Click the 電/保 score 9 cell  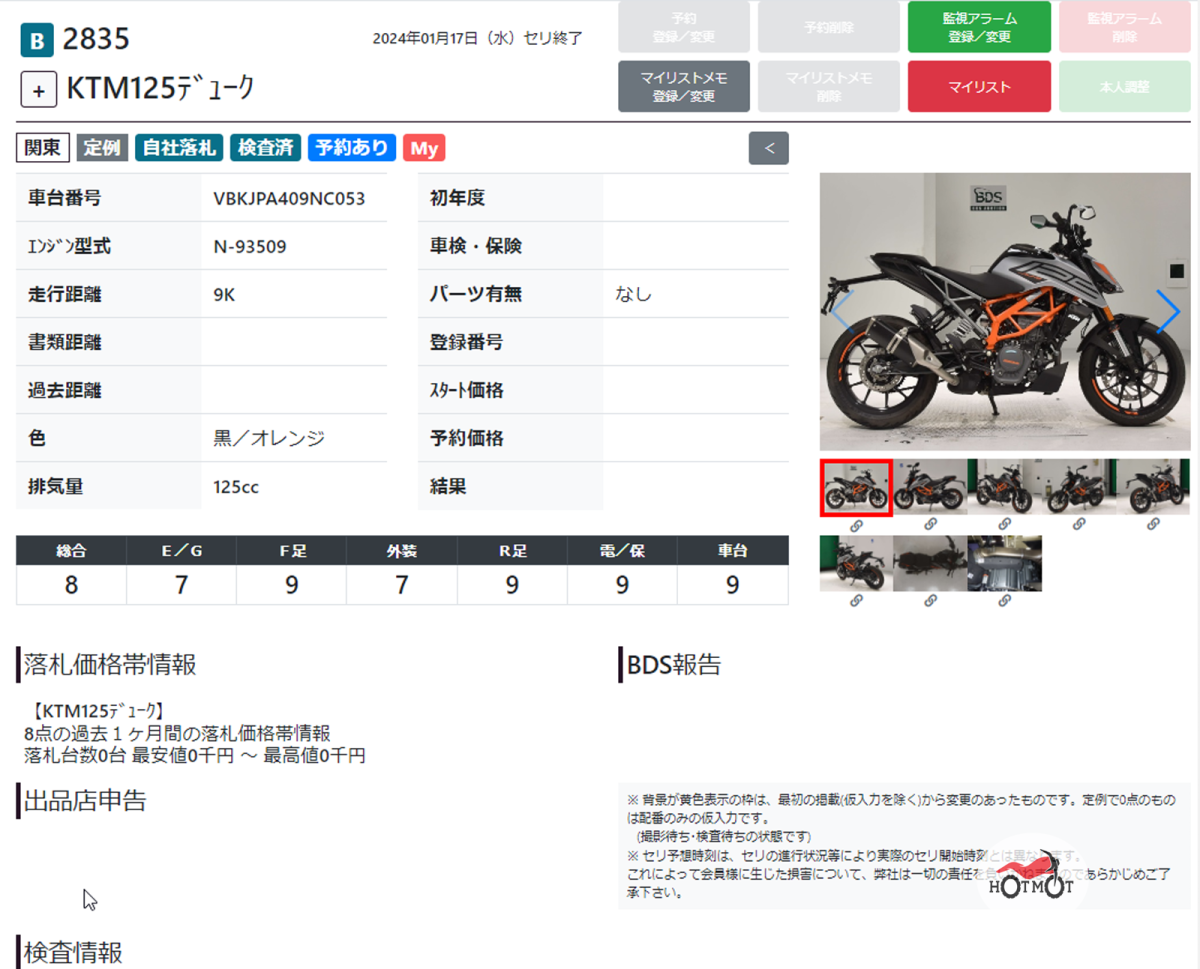tap(622, 585)
